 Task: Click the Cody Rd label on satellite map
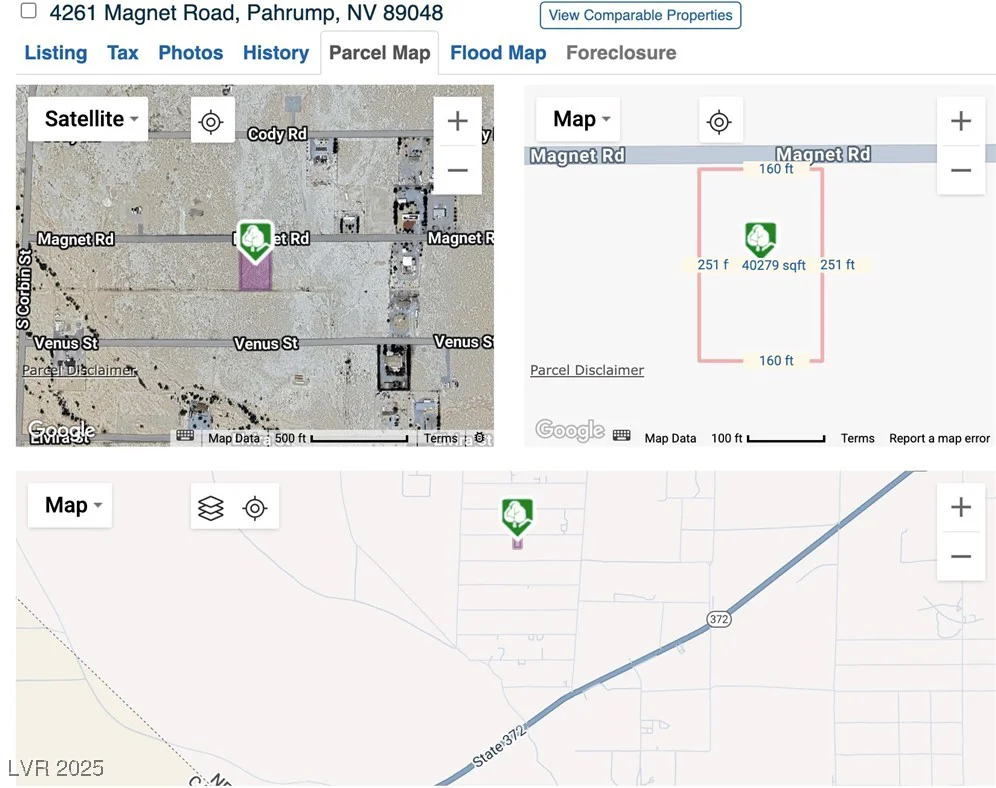click(x=278, y=134)
